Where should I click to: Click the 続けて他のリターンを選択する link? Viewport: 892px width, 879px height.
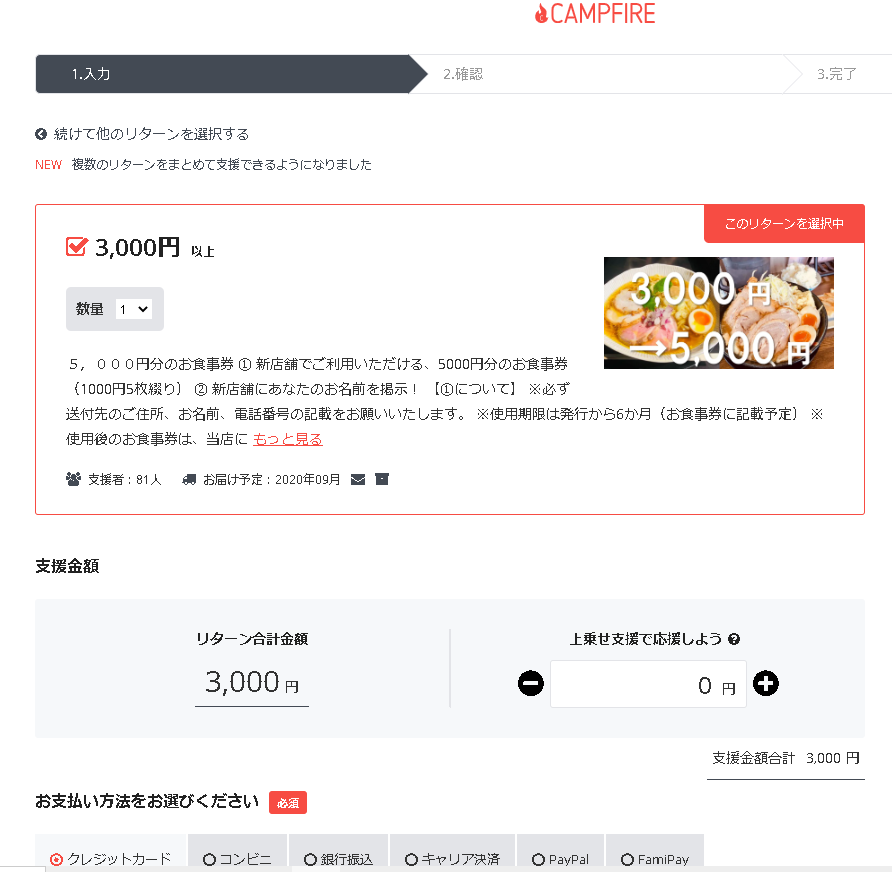[151, 134]
